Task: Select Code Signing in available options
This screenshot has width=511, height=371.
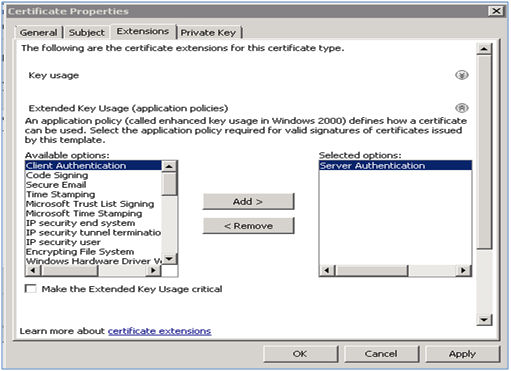Action: (x=93, y=175)
